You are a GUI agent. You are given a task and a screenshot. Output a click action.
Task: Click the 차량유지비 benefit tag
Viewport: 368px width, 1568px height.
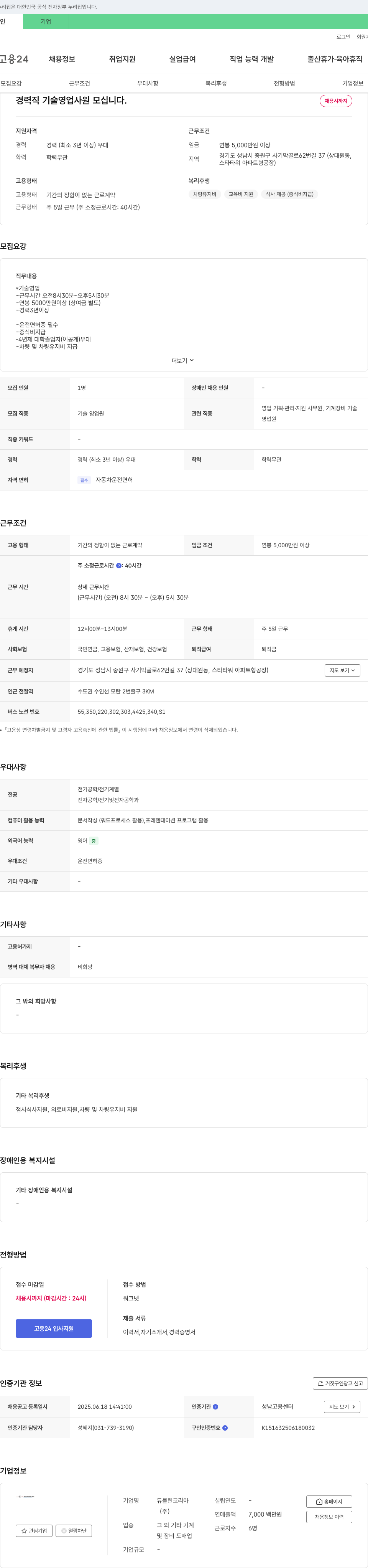[205, 194]
